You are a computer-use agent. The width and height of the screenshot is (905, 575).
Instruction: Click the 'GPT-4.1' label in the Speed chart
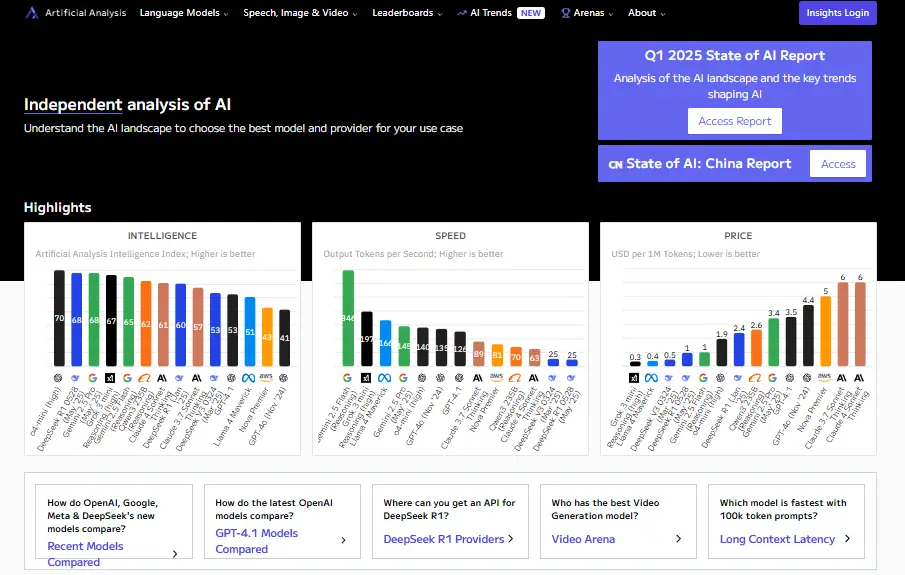451,401
